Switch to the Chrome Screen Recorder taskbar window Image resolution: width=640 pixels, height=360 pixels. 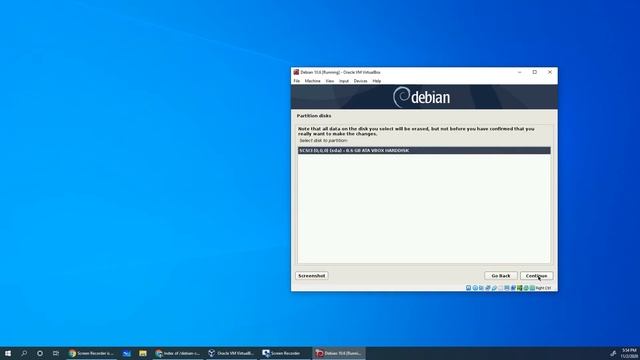point(91,353)
